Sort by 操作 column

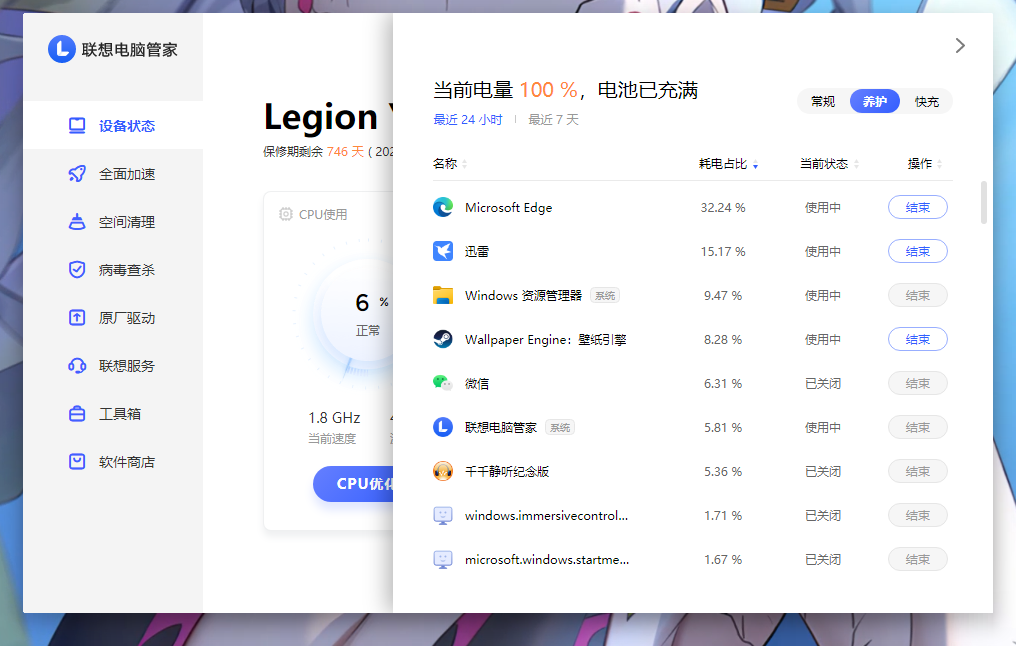pyautogui.click(x=925, y=163)
